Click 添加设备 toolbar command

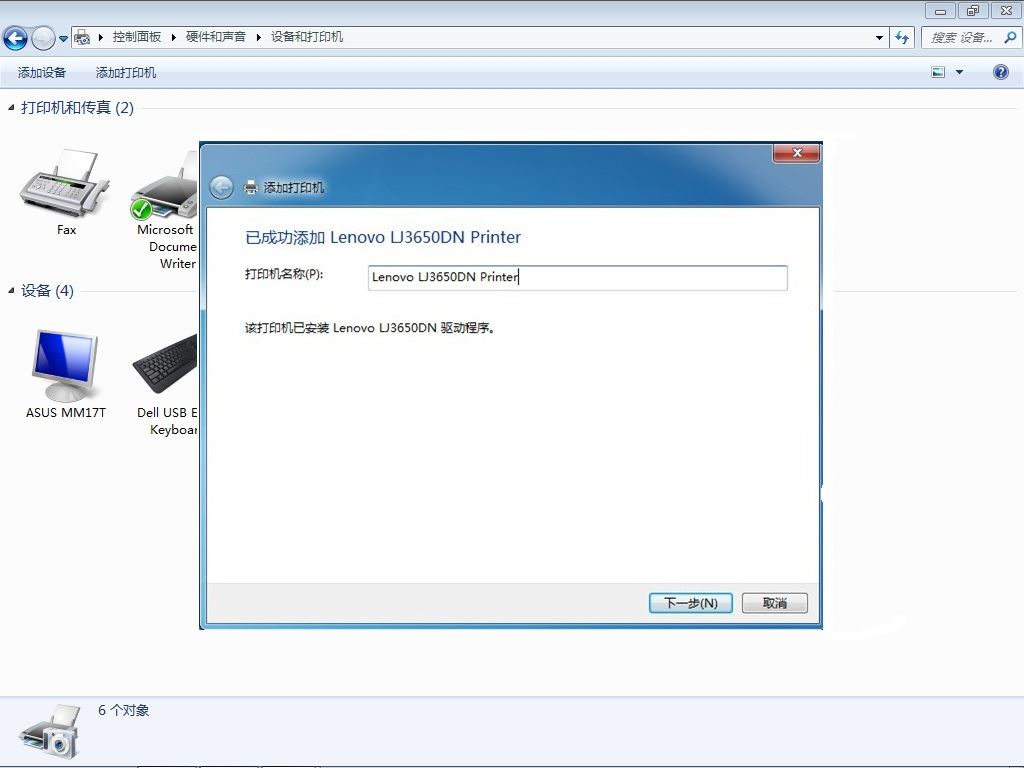point(42,72)
